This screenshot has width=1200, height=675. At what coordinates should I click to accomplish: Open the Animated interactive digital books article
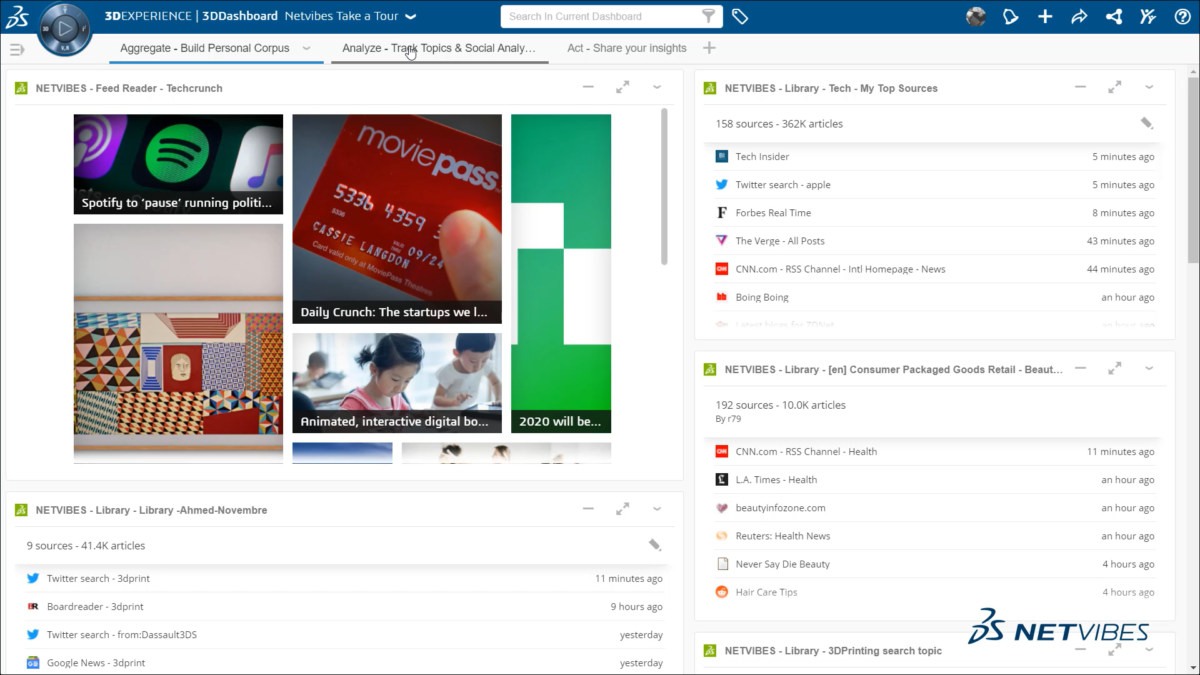pyautogui.click(x=397, y=383)
